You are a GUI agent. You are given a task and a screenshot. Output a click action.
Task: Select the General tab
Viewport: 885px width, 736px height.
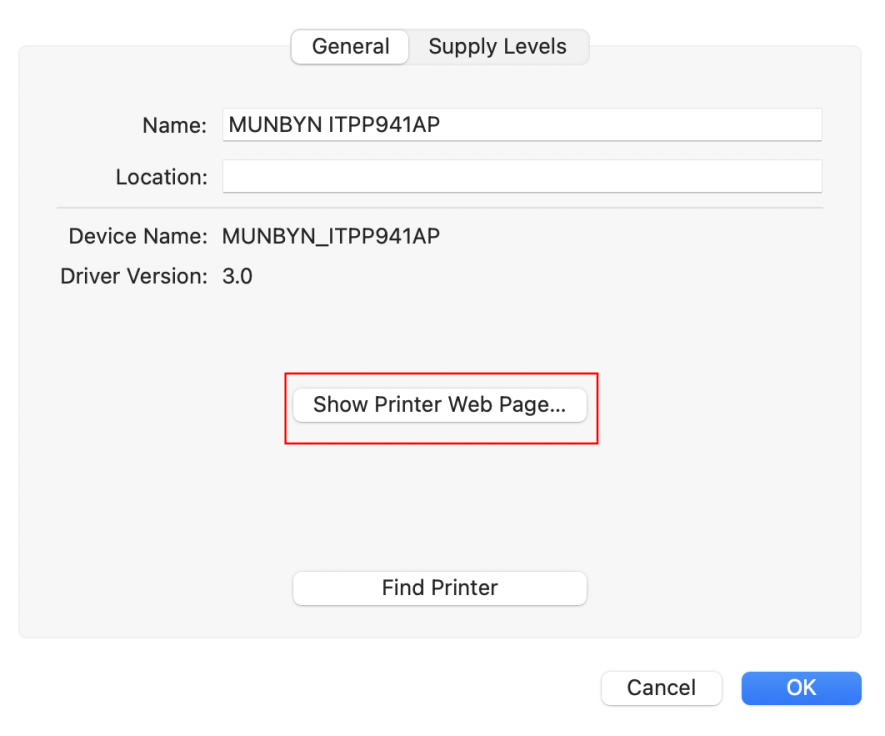click(350, 46)
